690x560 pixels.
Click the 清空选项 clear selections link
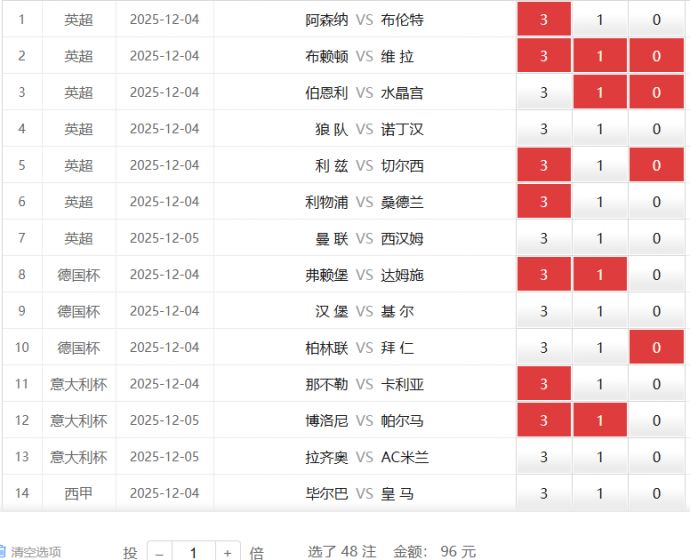34,552
